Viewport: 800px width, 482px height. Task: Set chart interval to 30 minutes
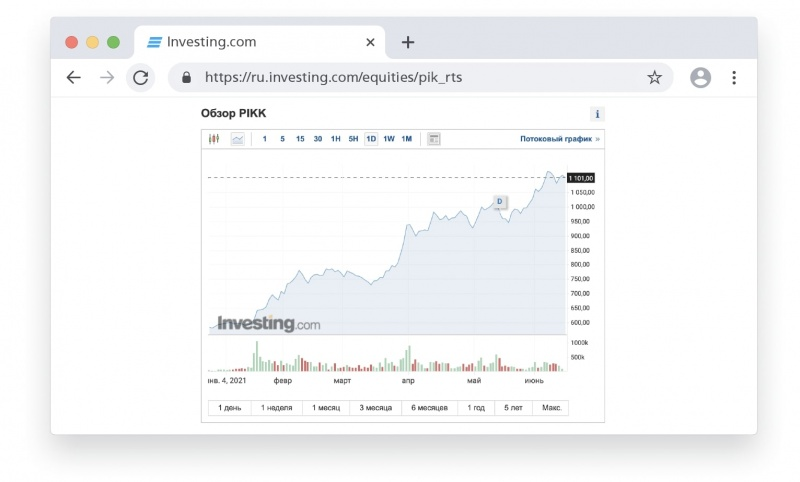318,139
